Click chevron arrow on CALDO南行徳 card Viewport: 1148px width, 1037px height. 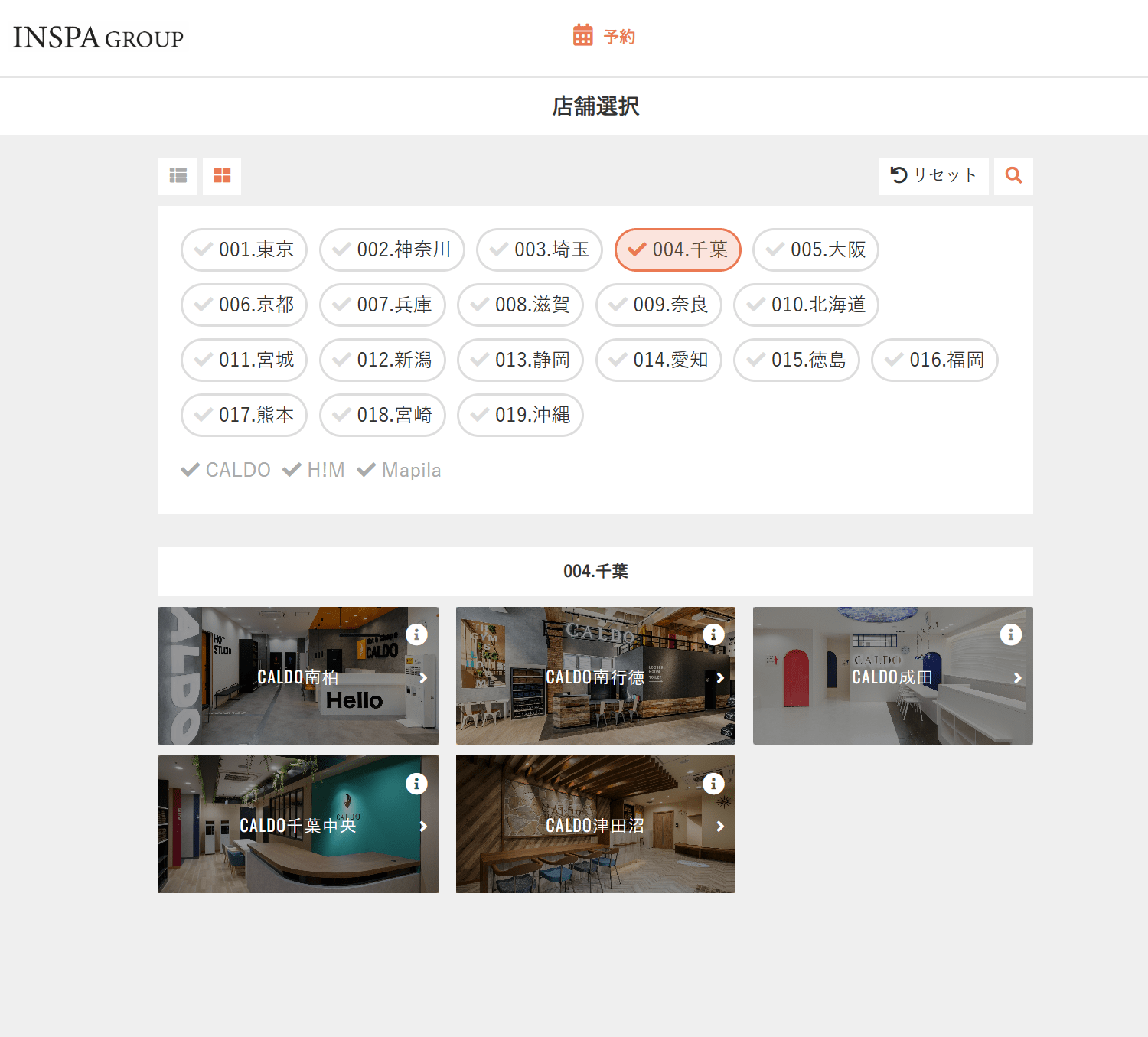pos(720,678)
